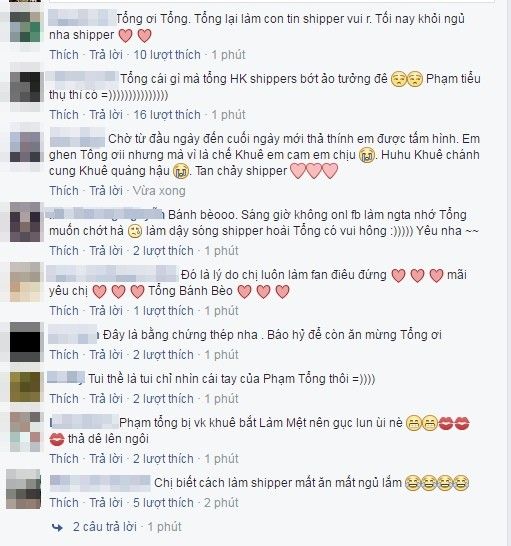
Task: View '10 lượt thích' likes list
Action: click(167, 55)
